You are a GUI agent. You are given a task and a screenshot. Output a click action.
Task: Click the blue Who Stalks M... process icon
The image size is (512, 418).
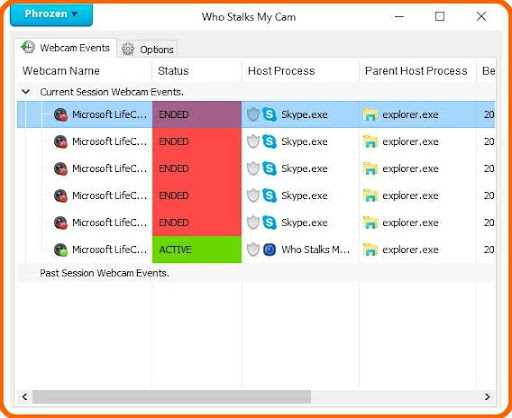tap(269, 249)
